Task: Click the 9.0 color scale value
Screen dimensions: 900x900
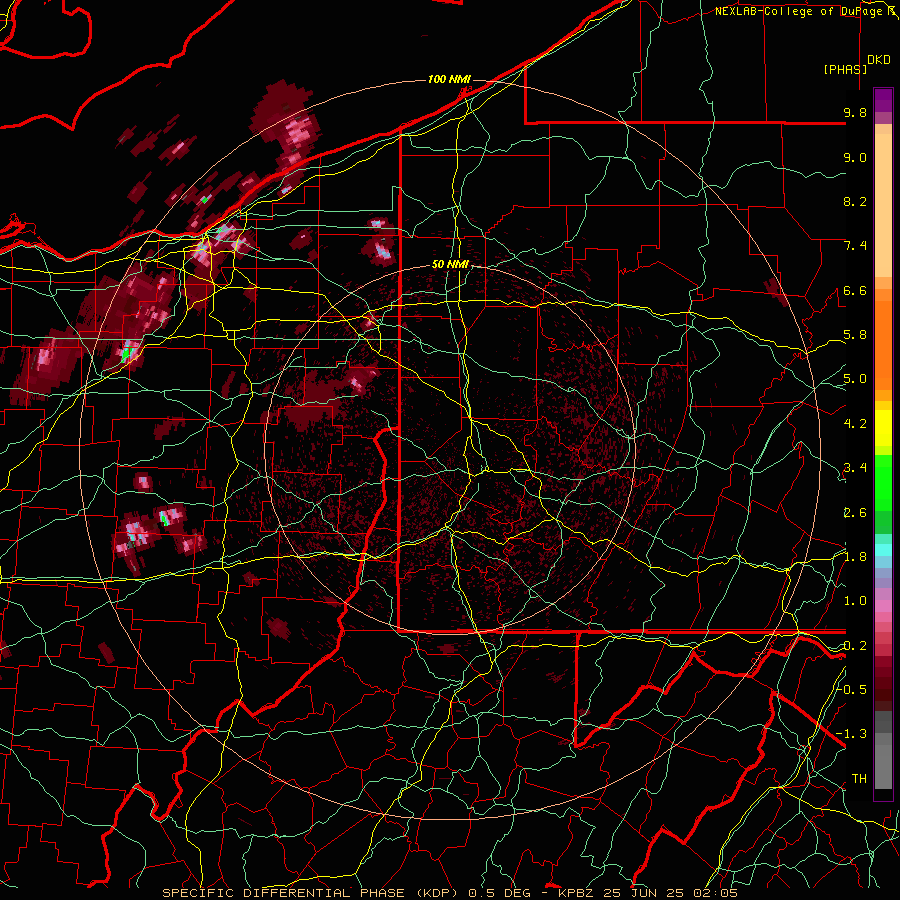Action: tap(855, 157)
